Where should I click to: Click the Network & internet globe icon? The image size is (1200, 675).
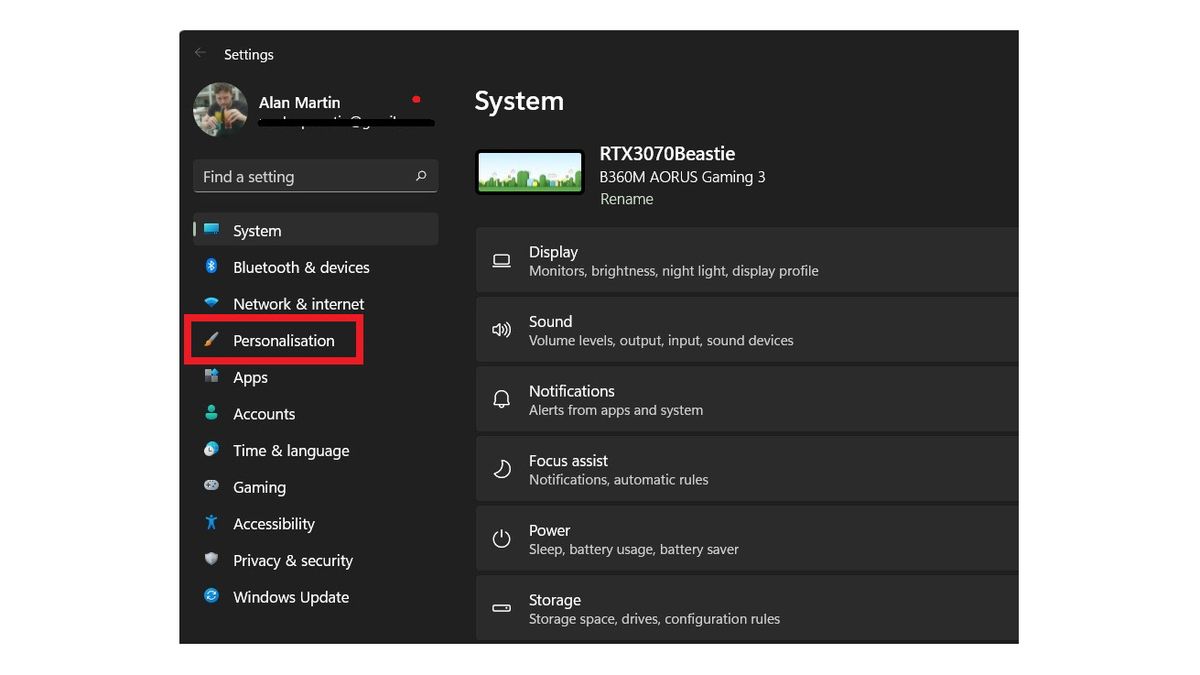[x=212, y=304]
